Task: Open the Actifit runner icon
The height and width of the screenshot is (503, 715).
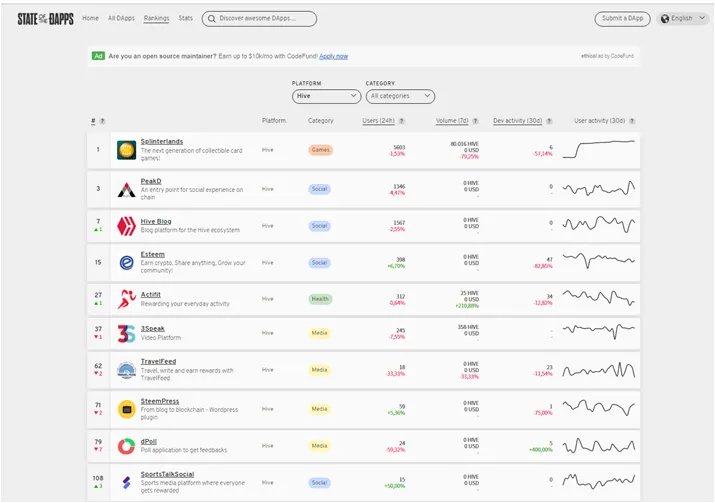Action: click(126, 299)
